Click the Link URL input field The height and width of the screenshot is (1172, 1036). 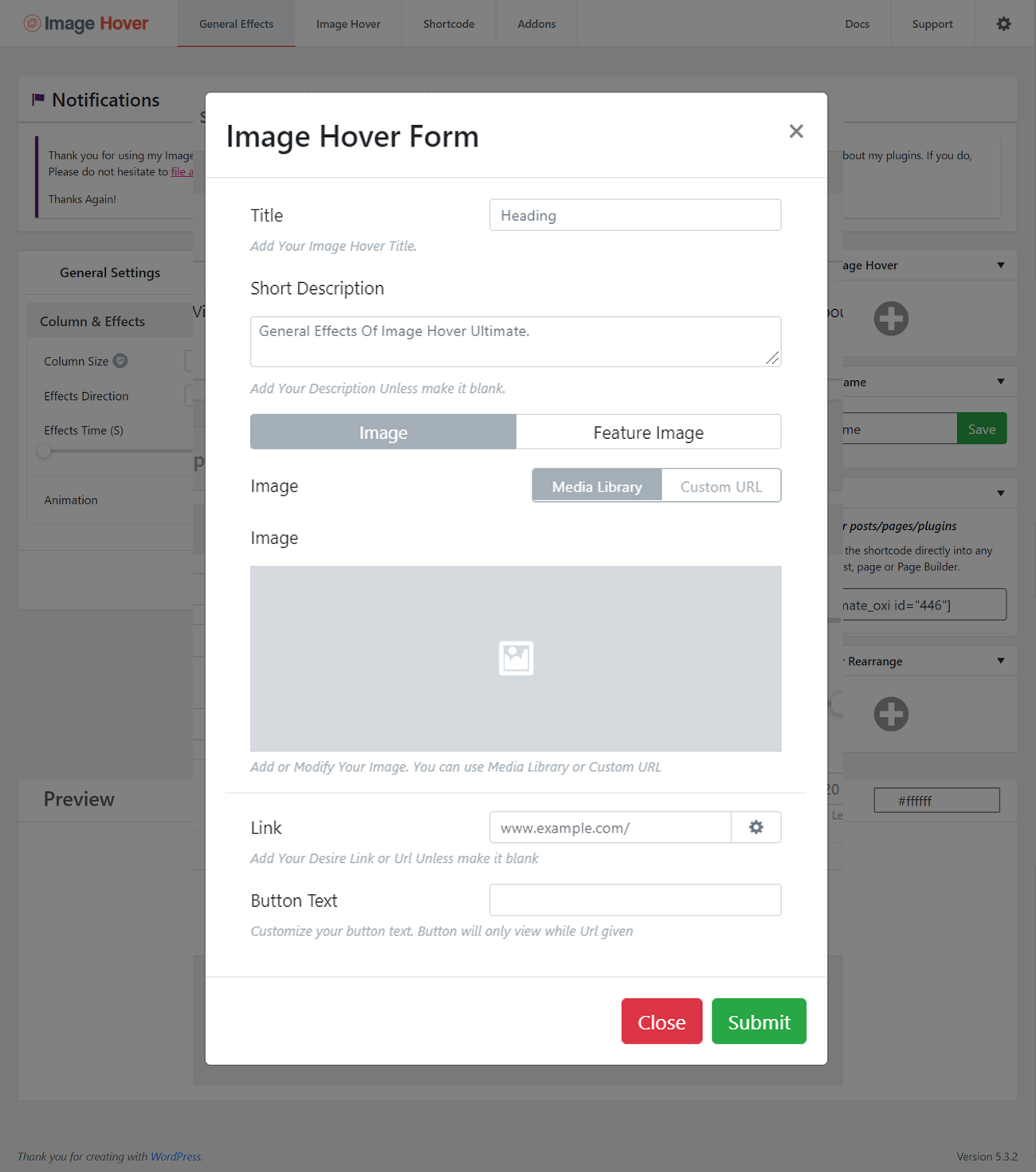pos(610,828)
